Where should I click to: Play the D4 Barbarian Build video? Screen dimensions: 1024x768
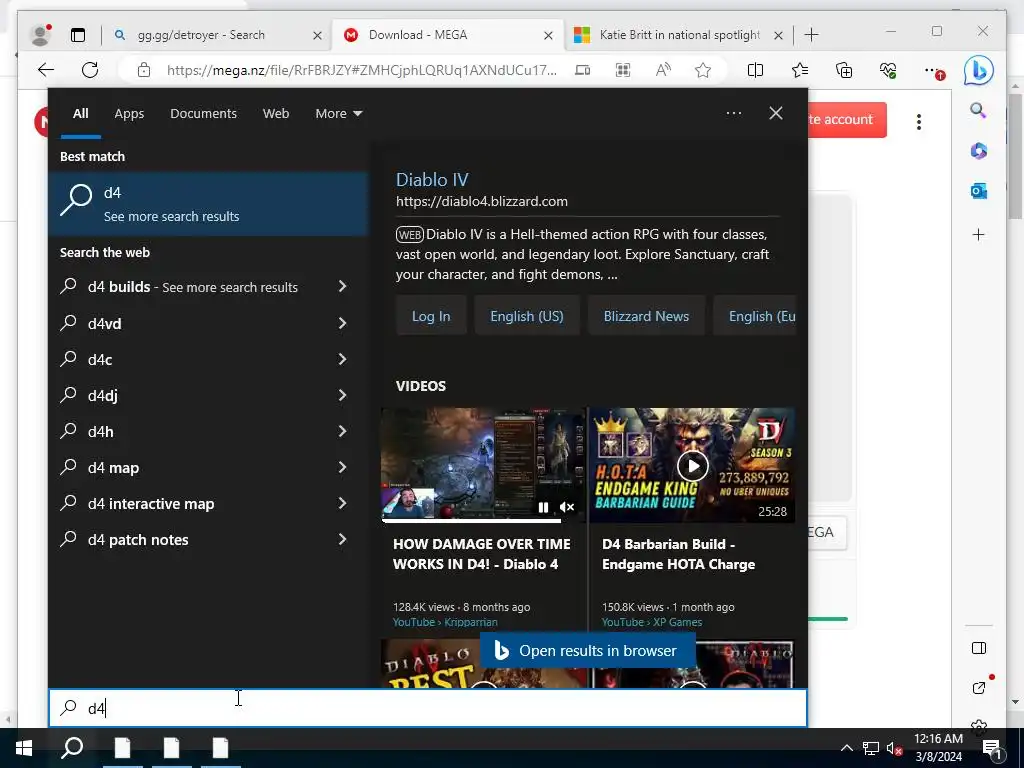[x=692, y=466]
